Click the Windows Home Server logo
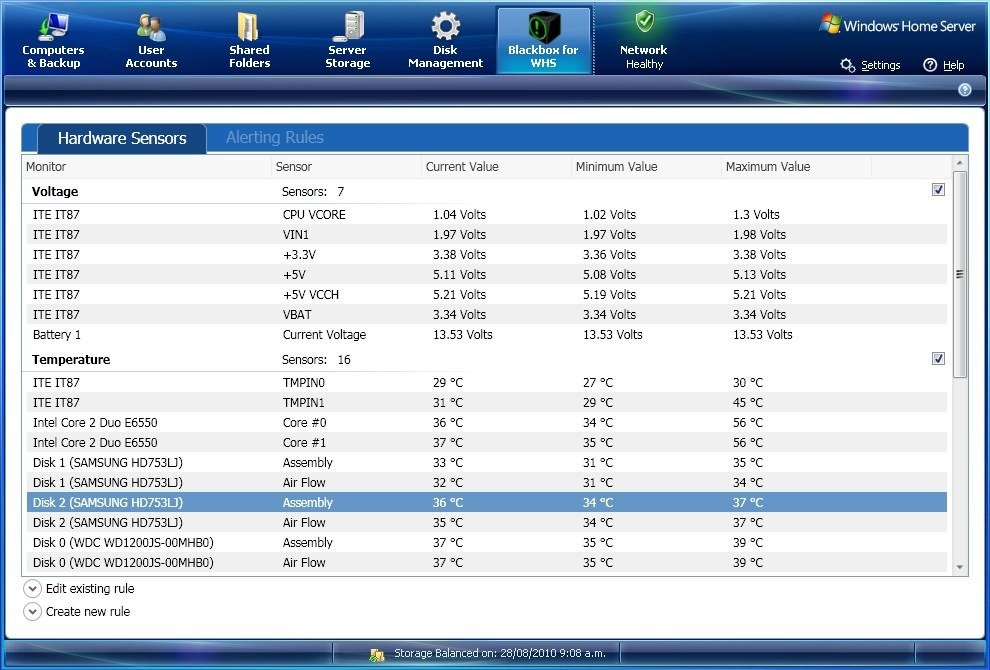The width and height of the screenshot is (990, 670). point(897,25)
